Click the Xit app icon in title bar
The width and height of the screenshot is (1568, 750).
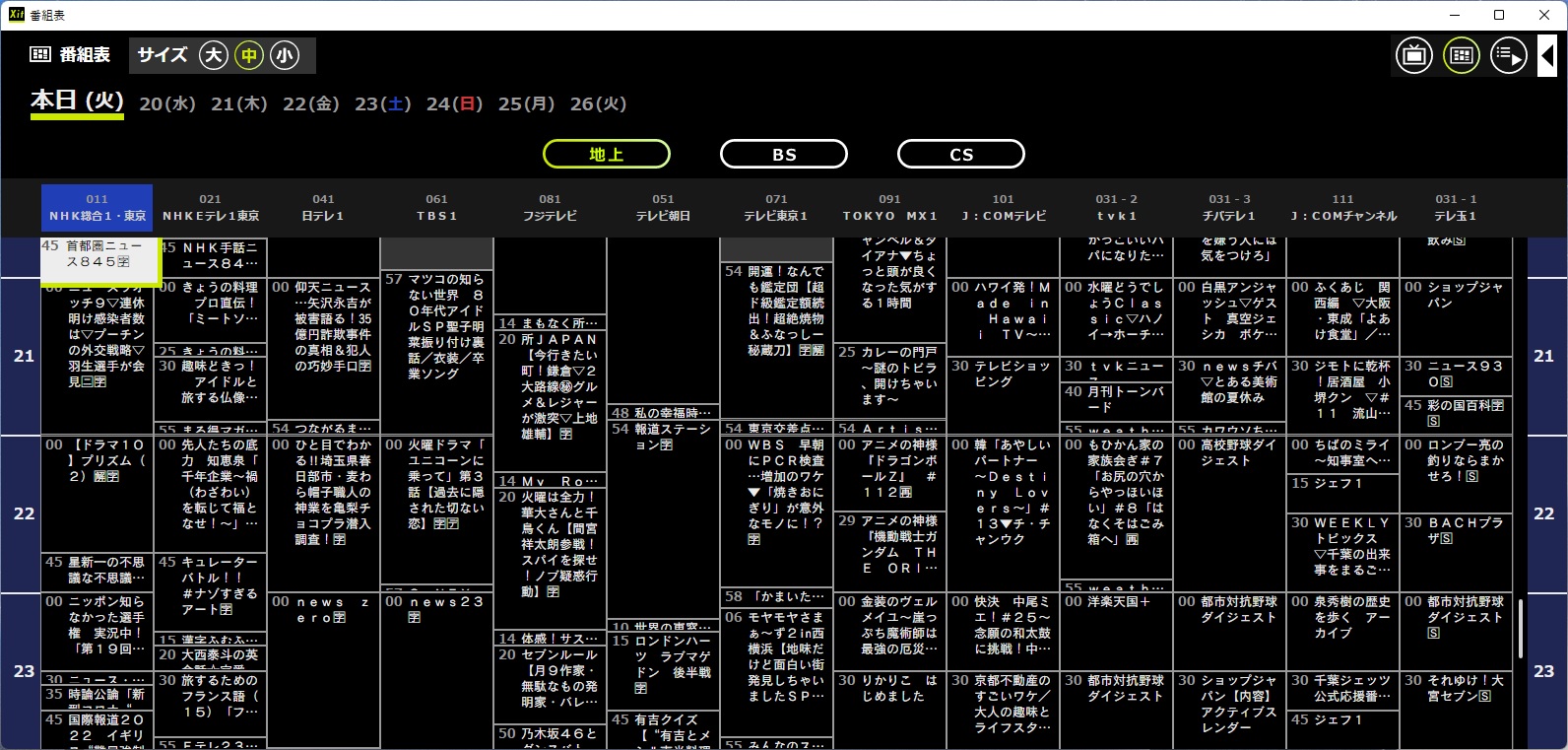(16, 14)
